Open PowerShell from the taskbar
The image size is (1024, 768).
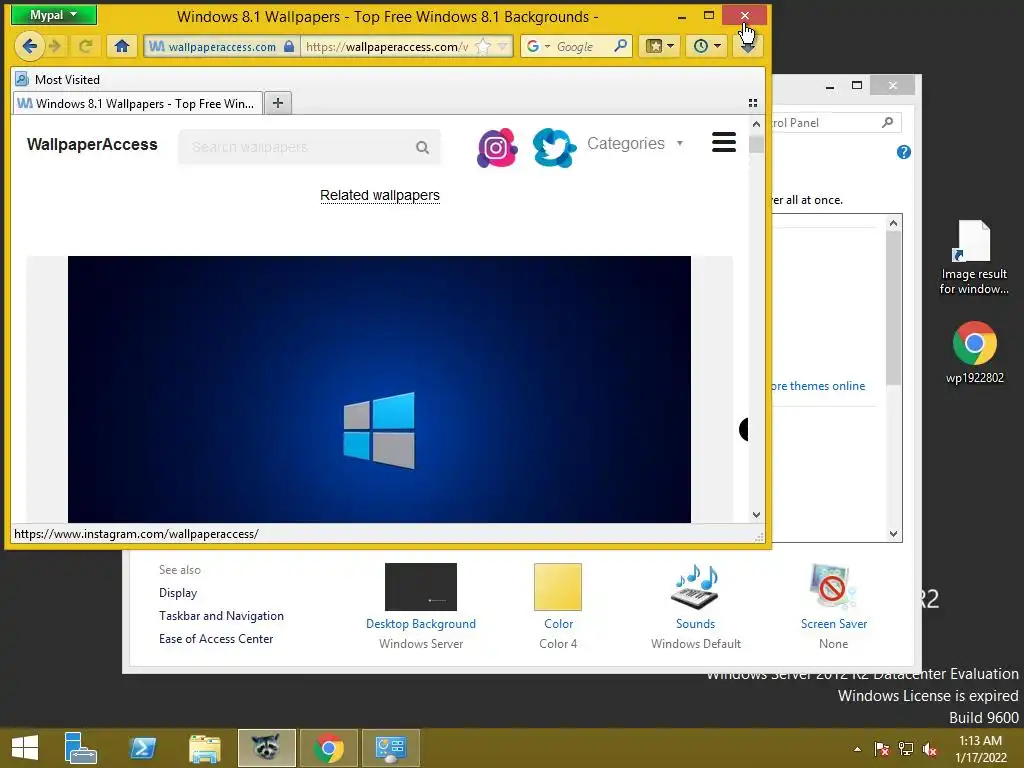pyautogui.click(x=142, y=748)
